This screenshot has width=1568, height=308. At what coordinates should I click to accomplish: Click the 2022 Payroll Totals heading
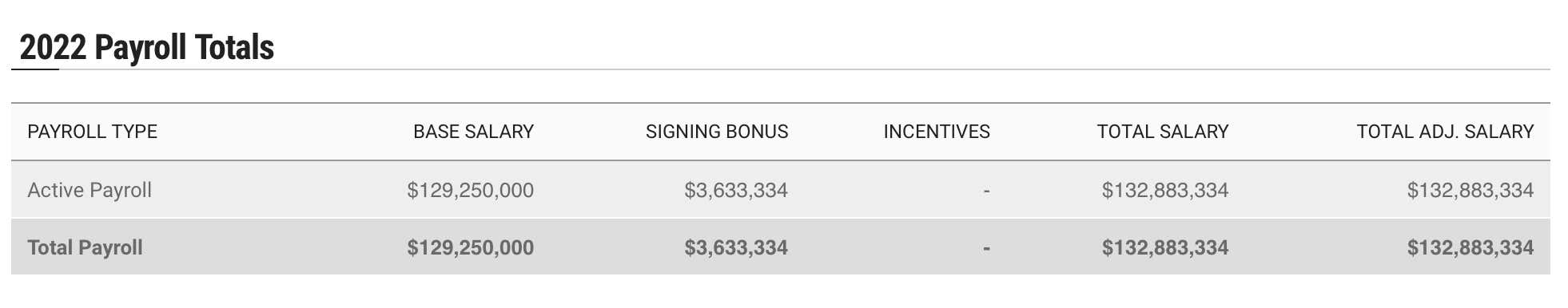click(146, 48)
